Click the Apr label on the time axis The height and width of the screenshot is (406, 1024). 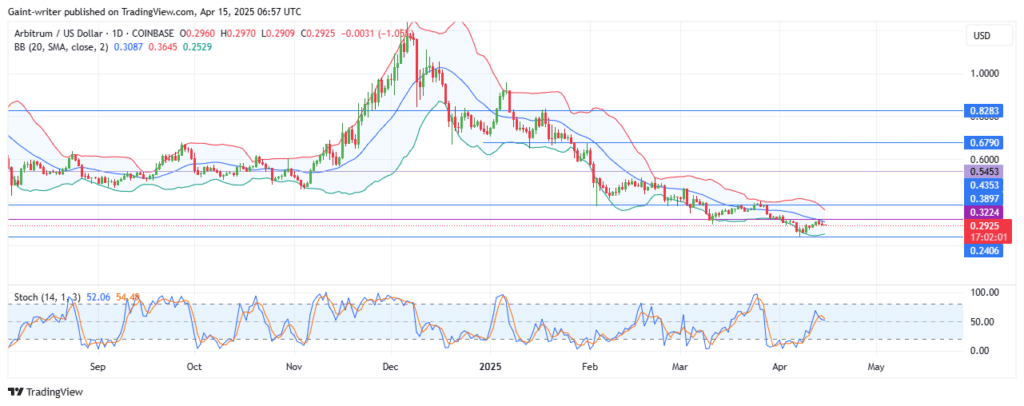[781, 367]
